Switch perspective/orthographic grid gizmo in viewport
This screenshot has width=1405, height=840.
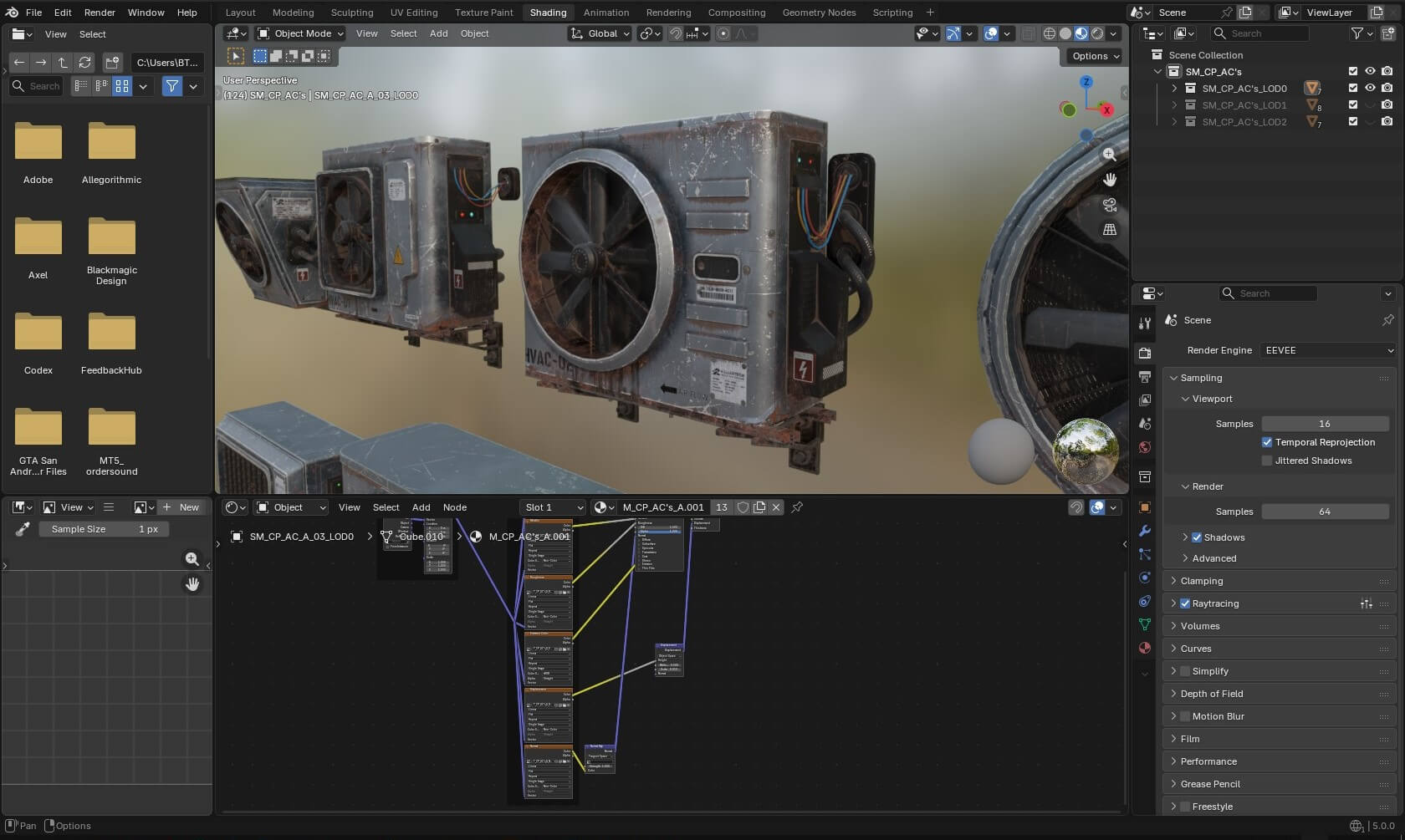coord(1109,230)
